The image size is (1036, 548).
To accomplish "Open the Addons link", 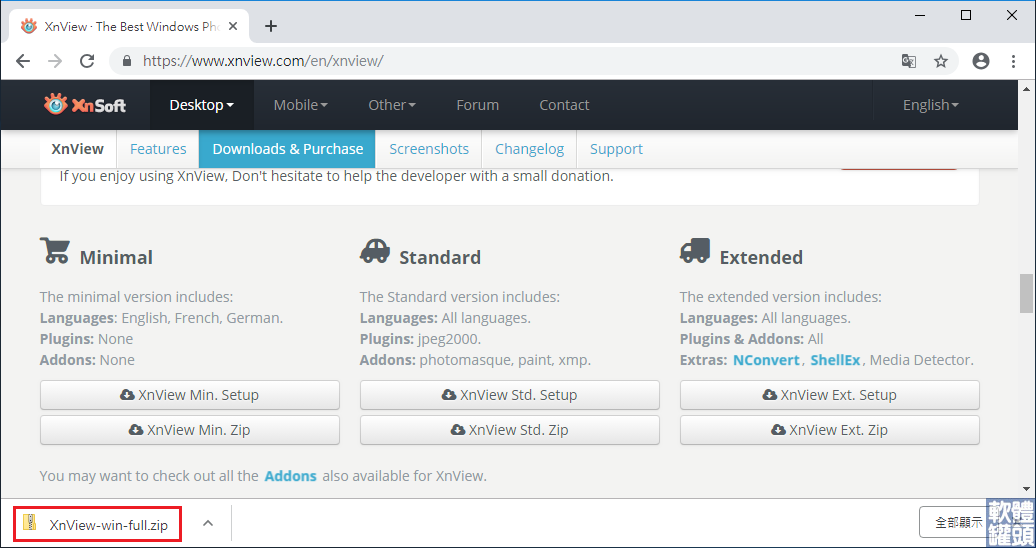I will [x=291, y=476].
